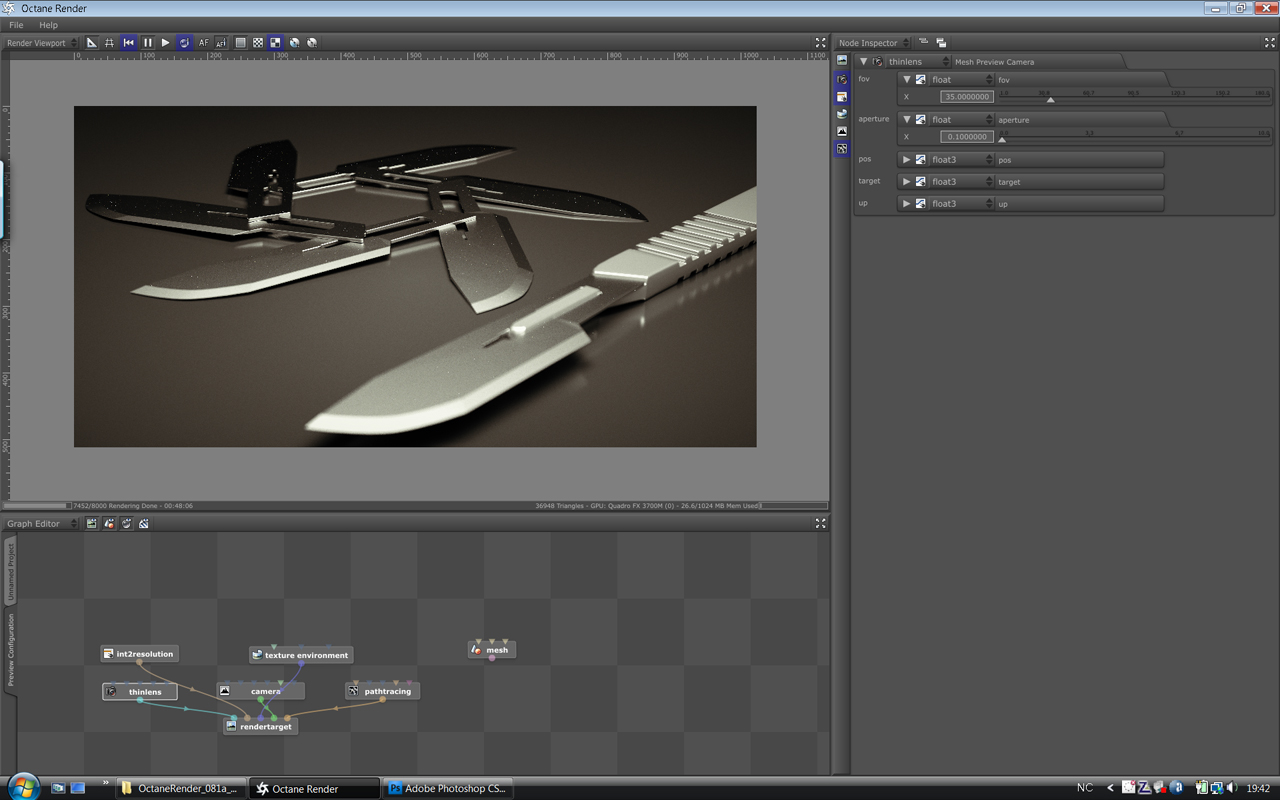This screenshot has width=1280, height=800.
Task: Maximize the Graph Editor panel
Action: (821, 524)
